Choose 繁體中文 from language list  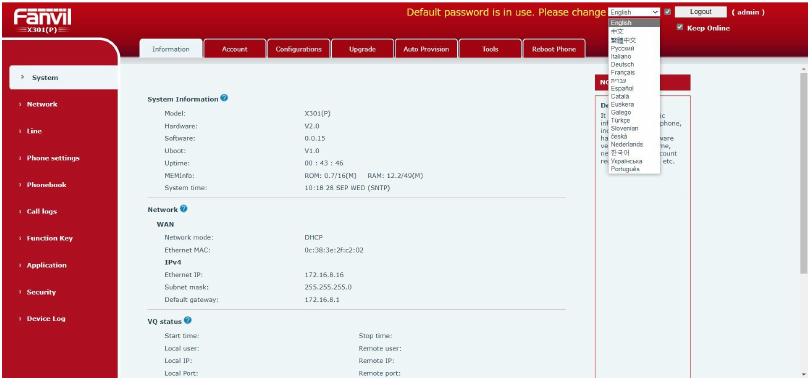pyautogui.click(x=634, y=40)
